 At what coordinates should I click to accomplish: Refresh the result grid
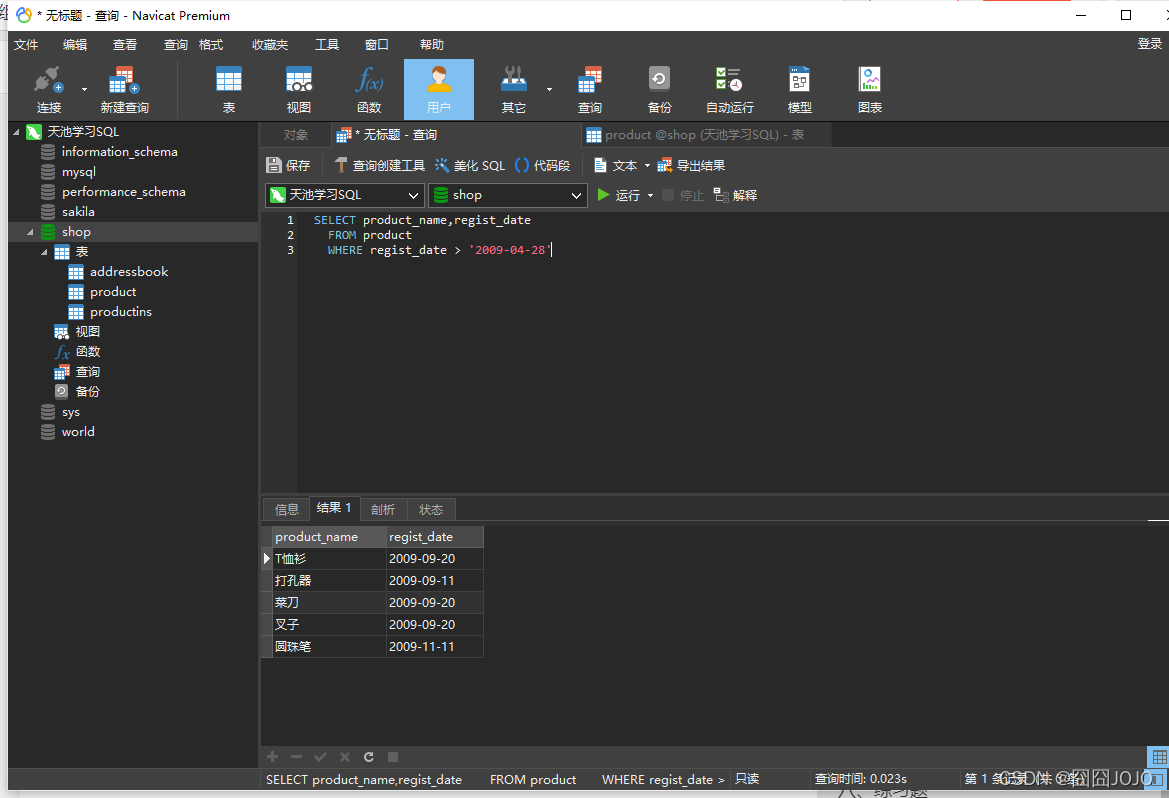pyautogui.click(x=368, y=757)
